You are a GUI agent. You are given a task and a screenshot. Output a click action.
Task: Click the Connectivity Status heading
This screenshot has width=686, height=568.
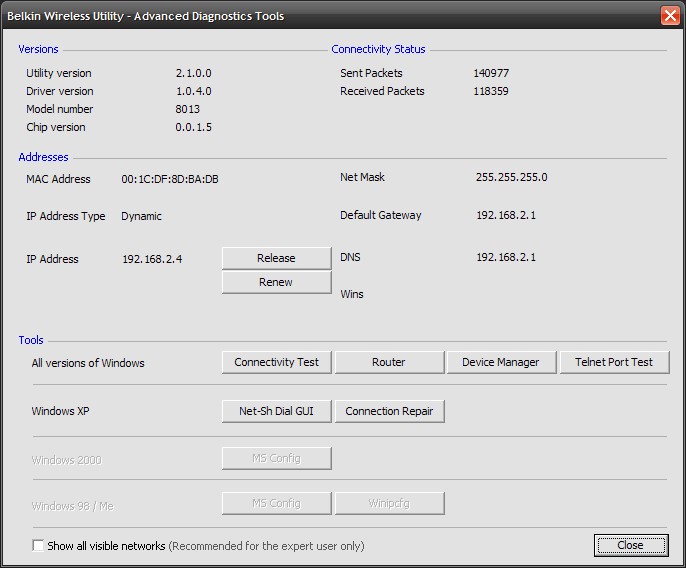pos(378,49)
